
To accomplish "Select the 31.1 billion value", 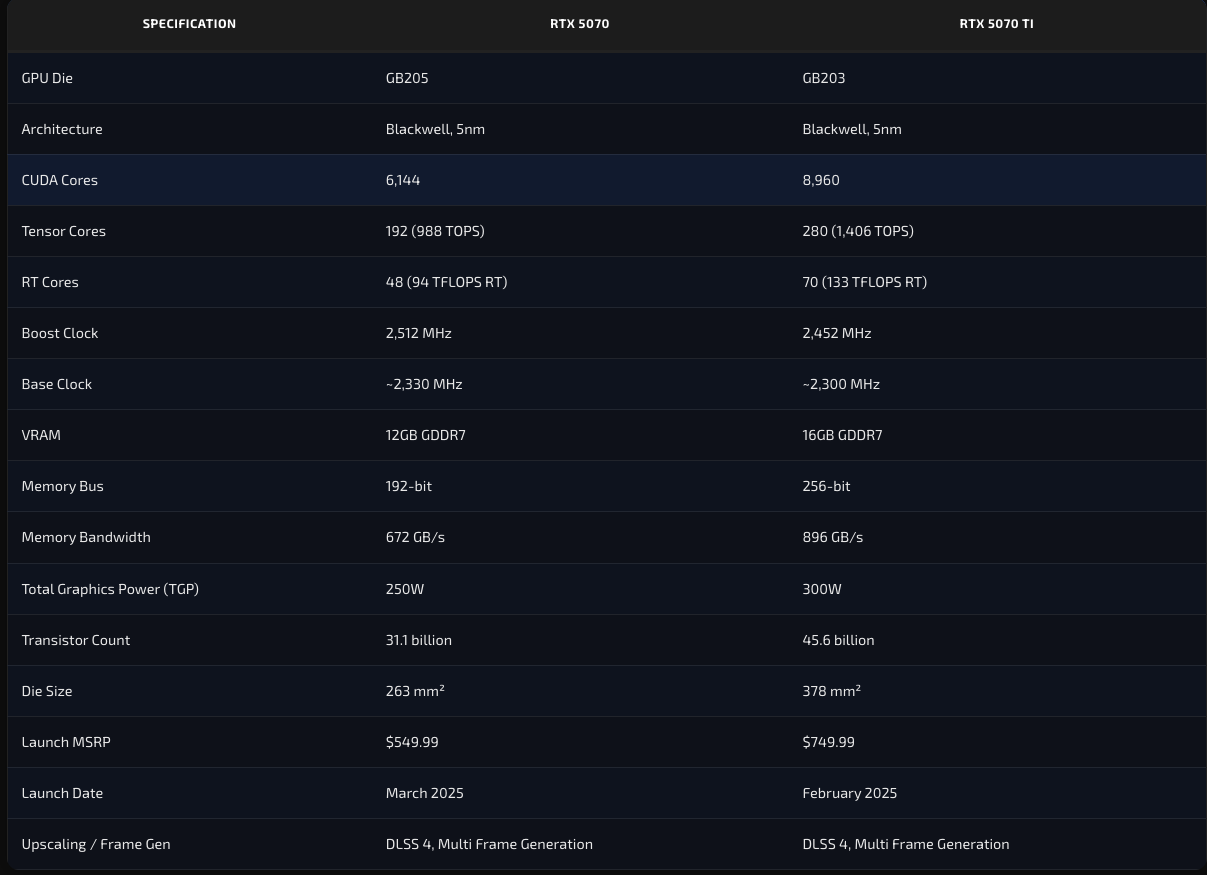I will click(419, 640).
